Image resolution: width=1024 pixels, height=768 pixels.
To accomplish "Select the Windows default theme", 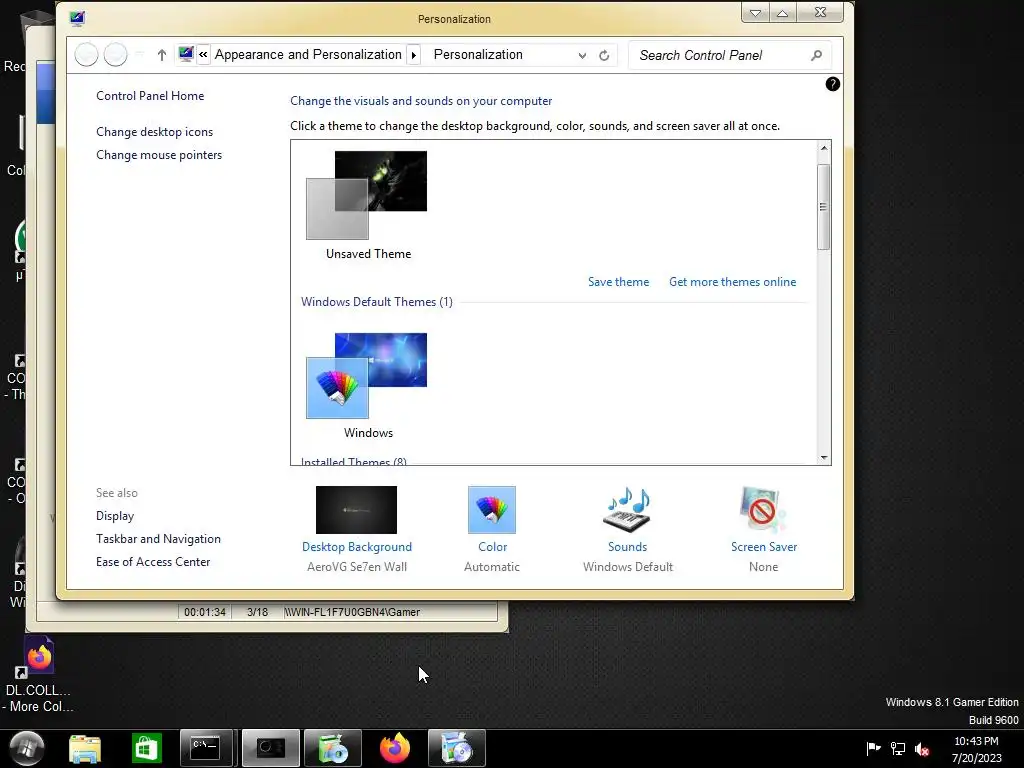I will [x=368, y=386].
